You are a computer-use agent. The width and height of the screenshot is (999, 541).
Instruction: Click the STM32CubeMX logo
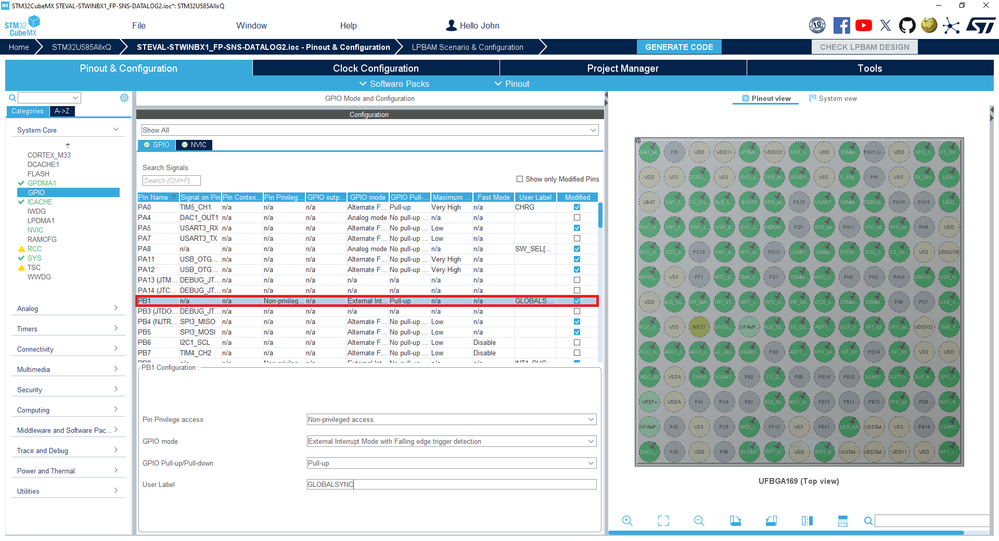[x=22, y=26]
